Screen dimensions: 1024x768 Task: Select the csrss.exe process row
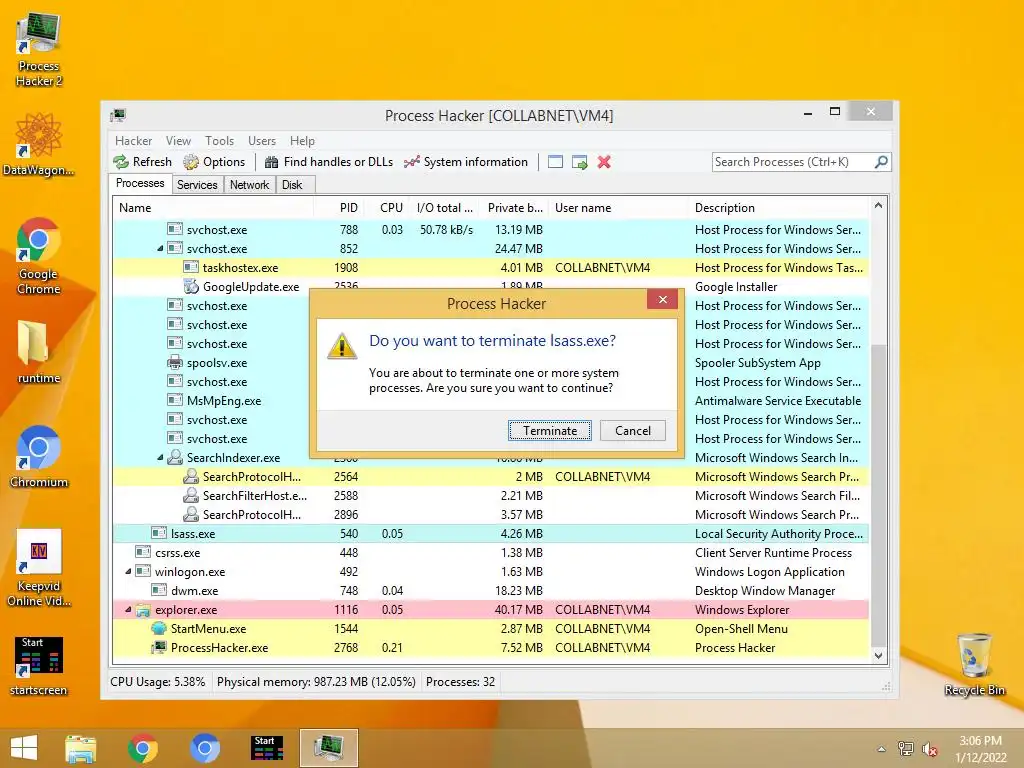pyautogui.click(x=491, y=552)
